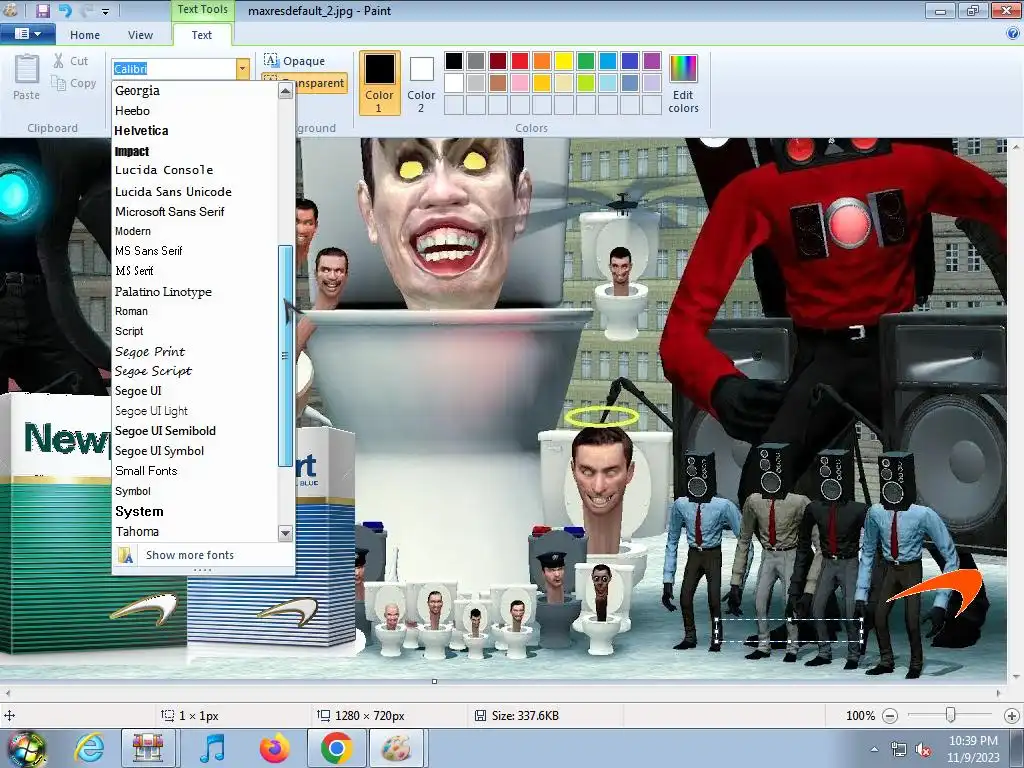Switch to the View ribbon tab
1024x768 pixels.
tap(140, 35)
